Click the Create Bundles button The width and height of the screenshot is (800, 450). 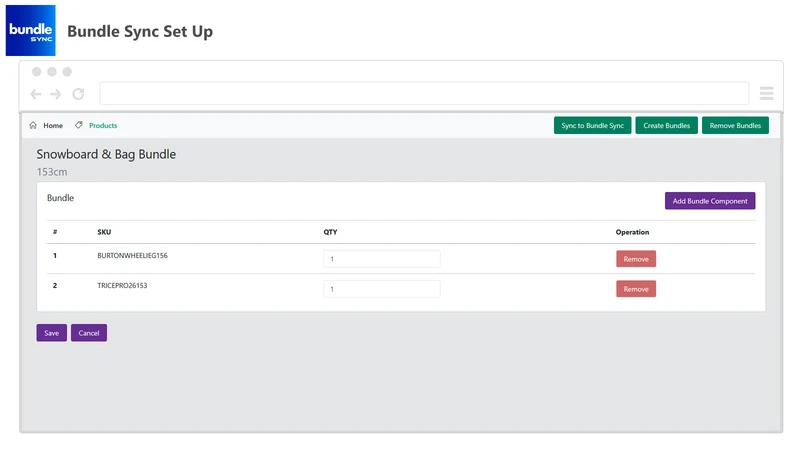pos(666,126)
